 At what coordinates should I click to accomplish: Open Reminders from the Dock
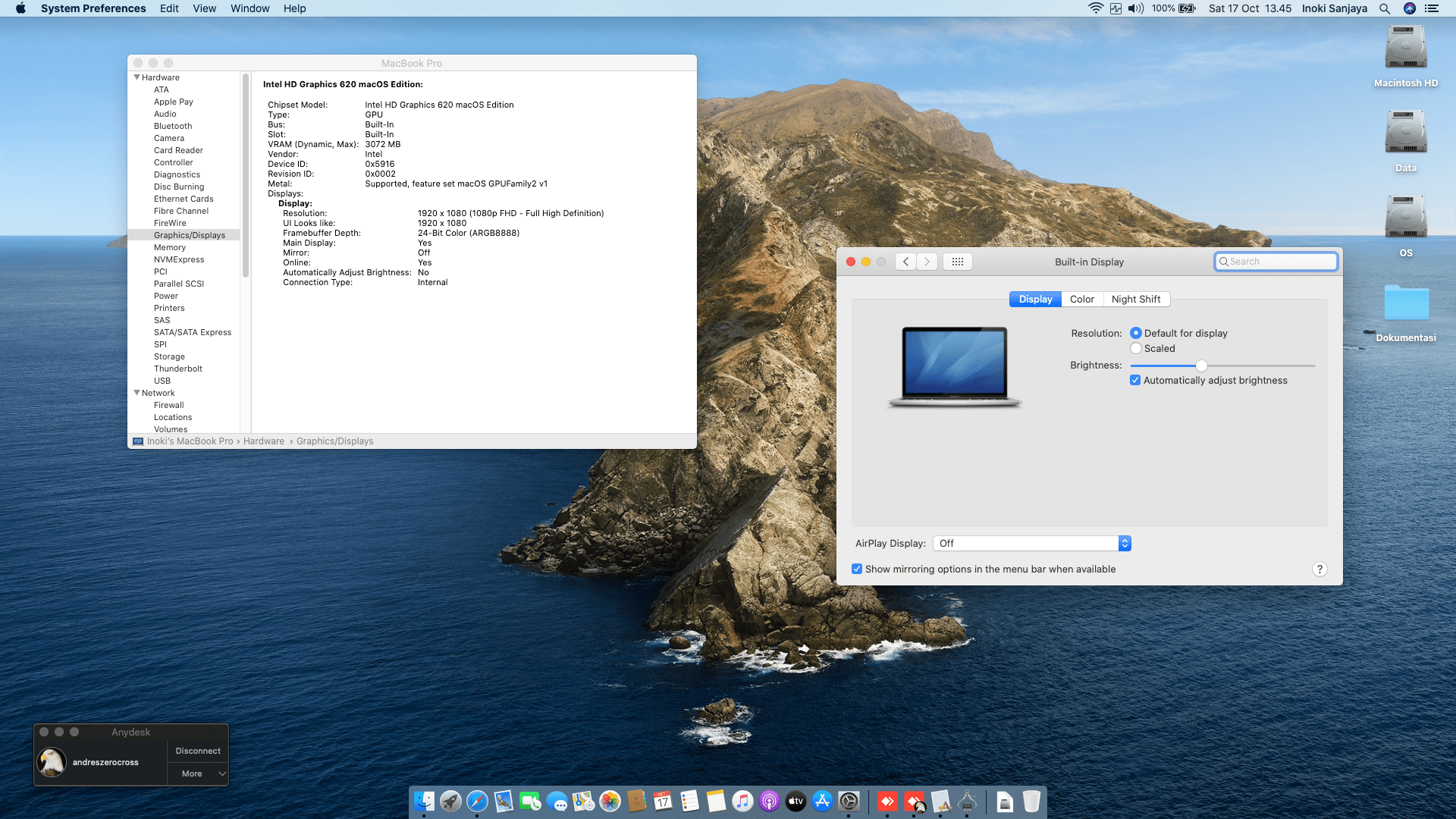(689, 801)
